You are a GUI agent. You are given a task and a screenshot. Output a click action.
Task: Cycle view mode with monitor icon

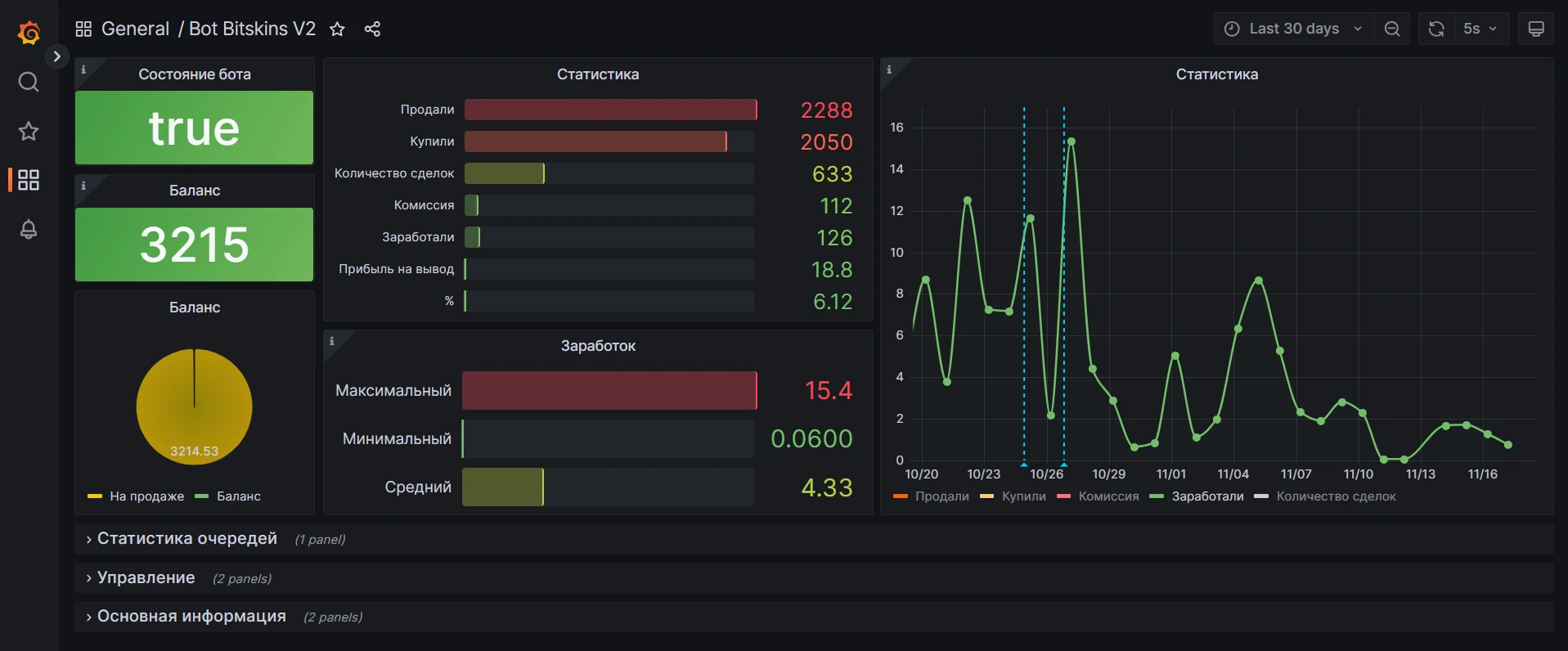1536,29
